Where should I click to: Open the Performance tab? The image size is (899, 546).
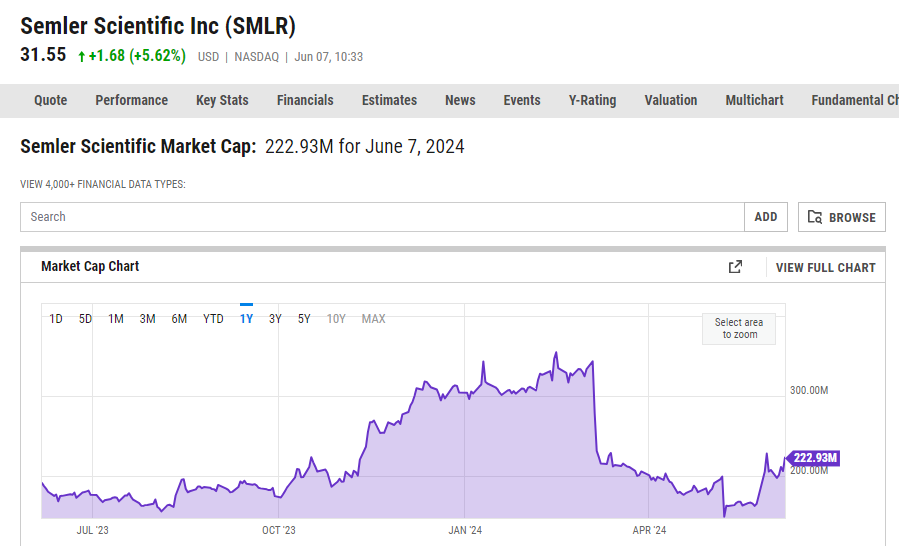(x=131, y=100)
